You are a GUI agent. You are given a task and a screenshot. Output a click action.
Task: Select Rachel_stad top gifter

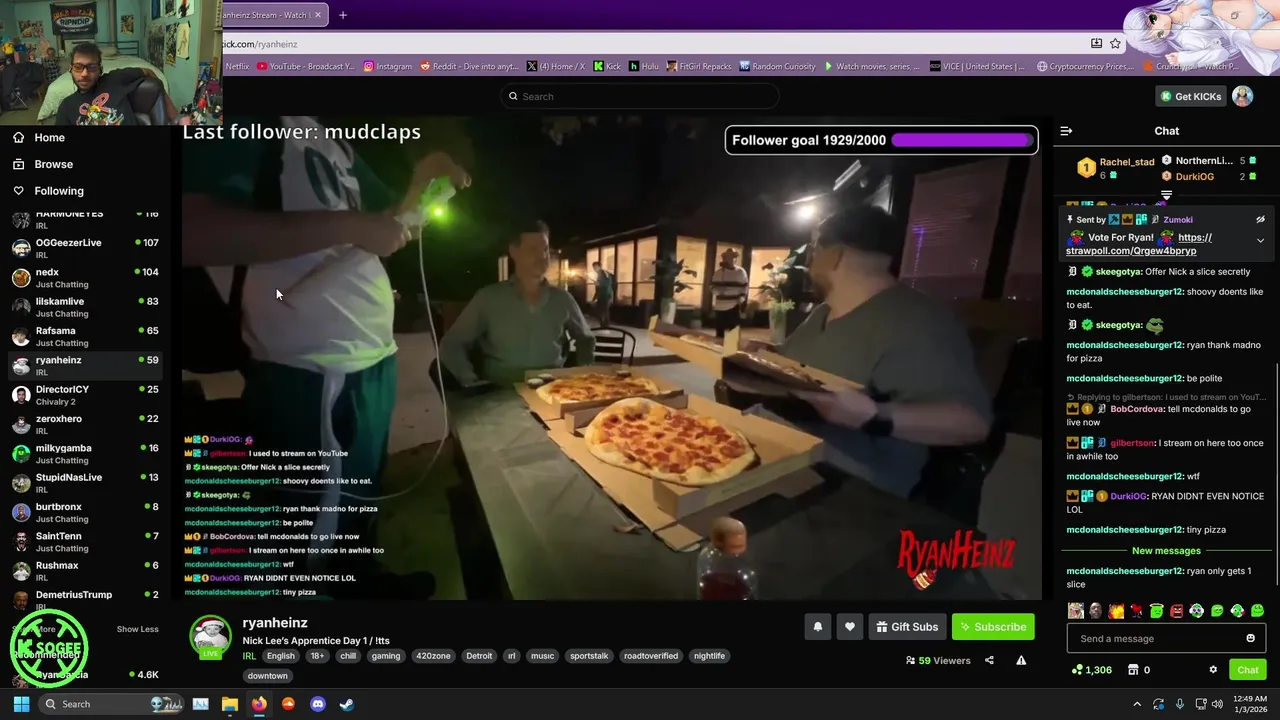tap(1116, 168)
